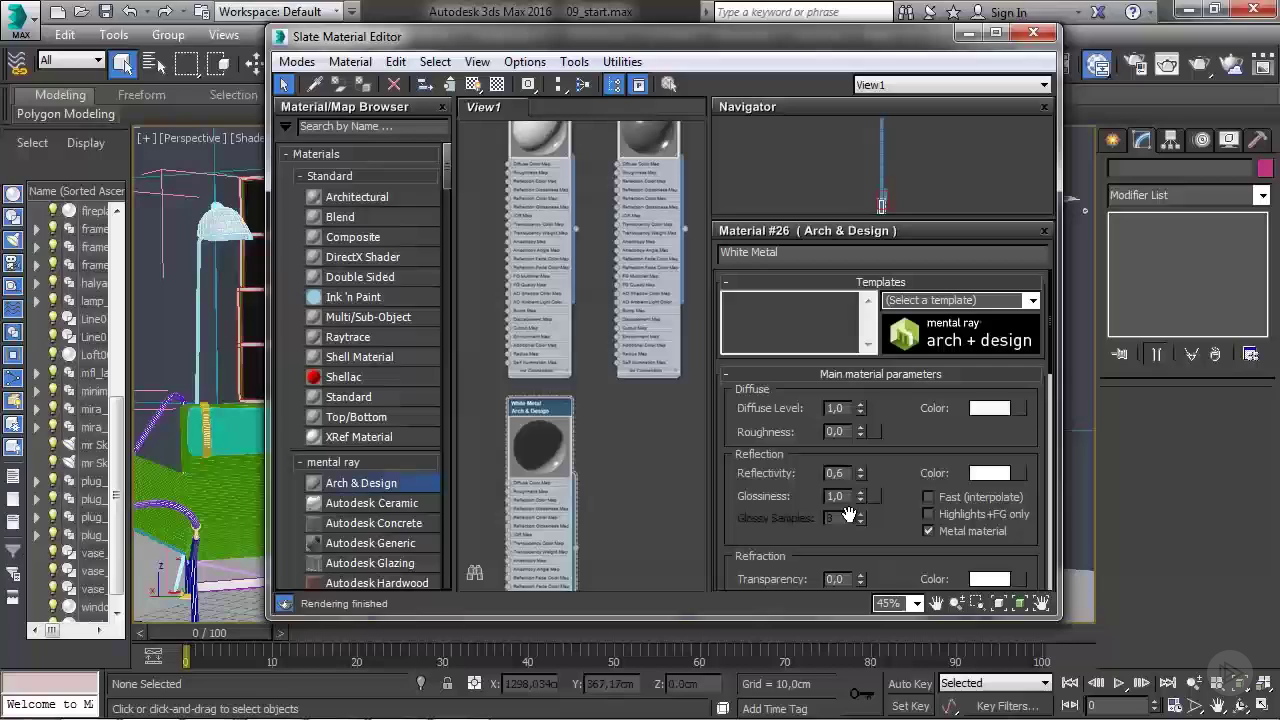Click Sign In link in title bar

pyautogui.click(x=1008, y=13)
